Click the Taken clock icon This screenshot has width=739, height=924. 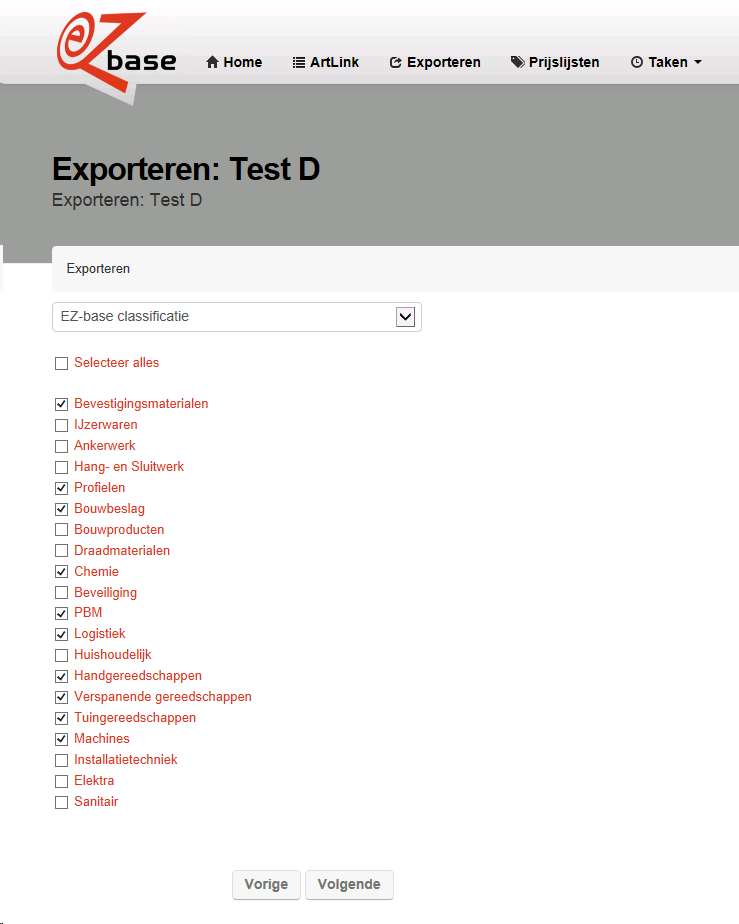tap(636, 62)
